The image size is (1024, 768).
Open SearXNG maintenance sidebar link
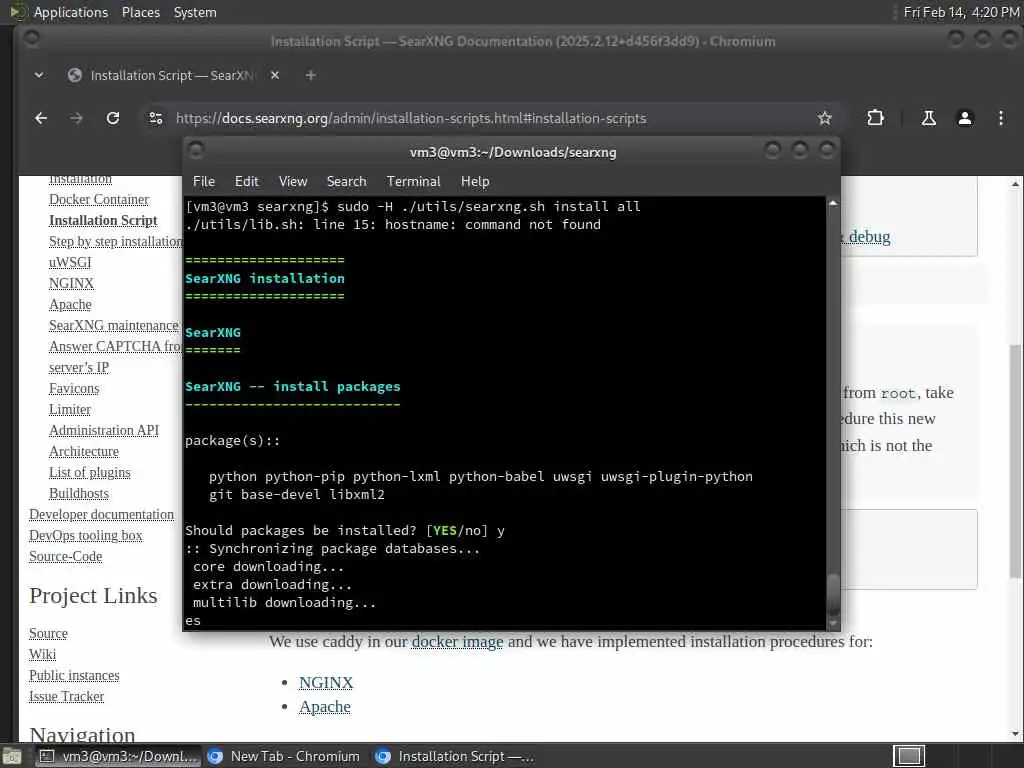pos(114,325)
